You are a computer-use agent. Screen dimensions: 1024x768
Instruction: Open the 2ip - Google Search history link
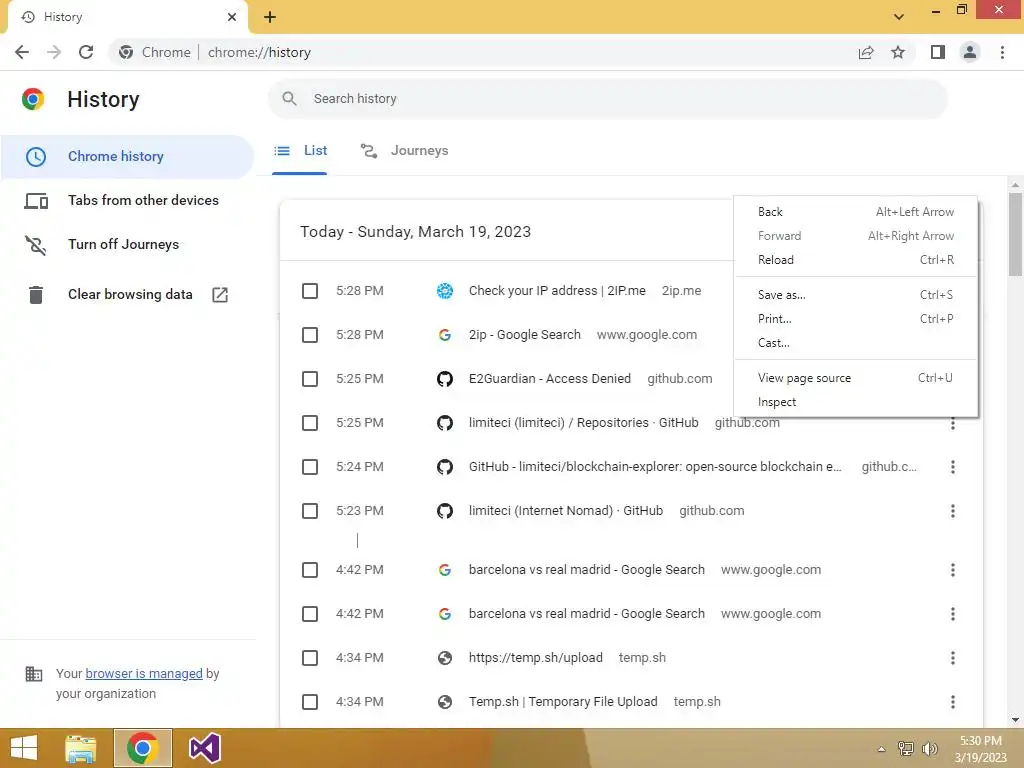(x=524, y=335)
